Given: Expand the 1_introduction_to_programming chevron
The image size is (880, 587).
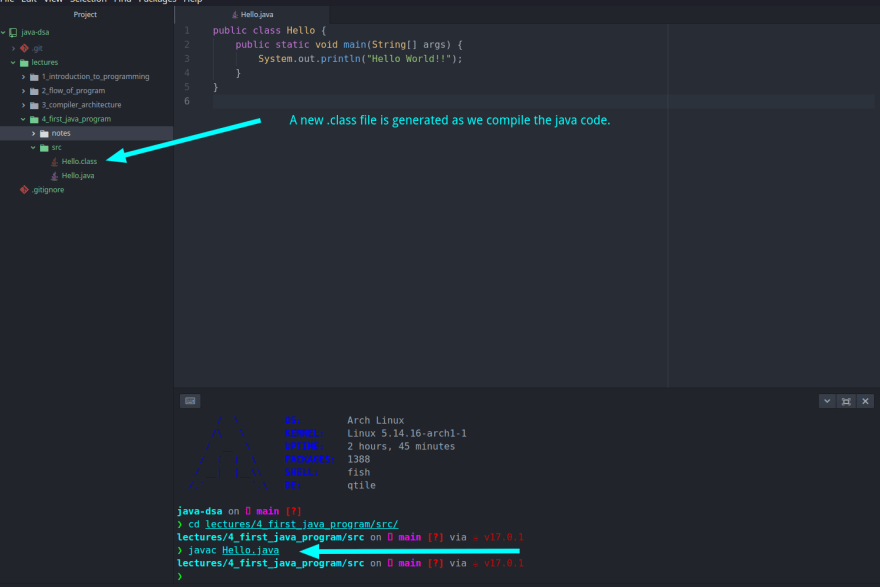Looking at the screenshot, I should (24, 77).
